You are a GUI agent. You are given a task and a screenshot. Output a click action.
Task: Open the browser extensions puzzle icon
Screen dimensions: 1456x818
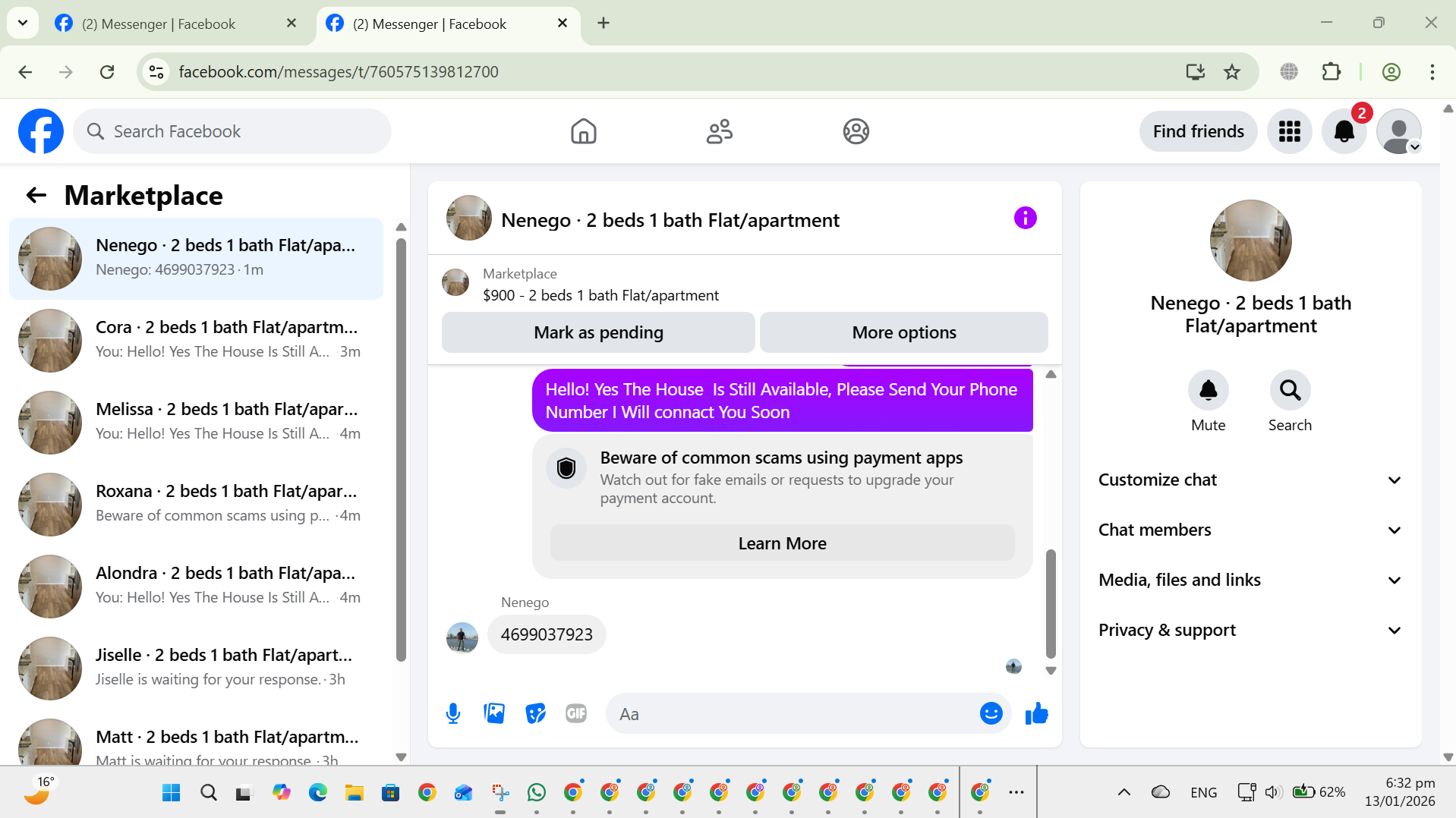click(1332, 72)
